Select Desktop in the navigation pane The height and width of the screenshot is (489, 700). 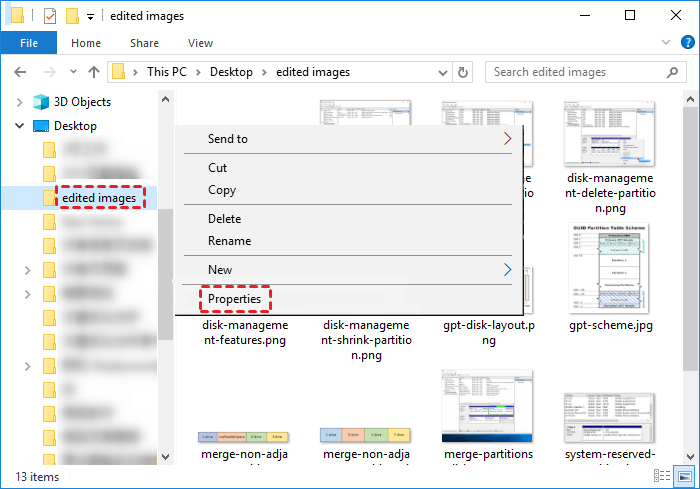coord(75,126)
